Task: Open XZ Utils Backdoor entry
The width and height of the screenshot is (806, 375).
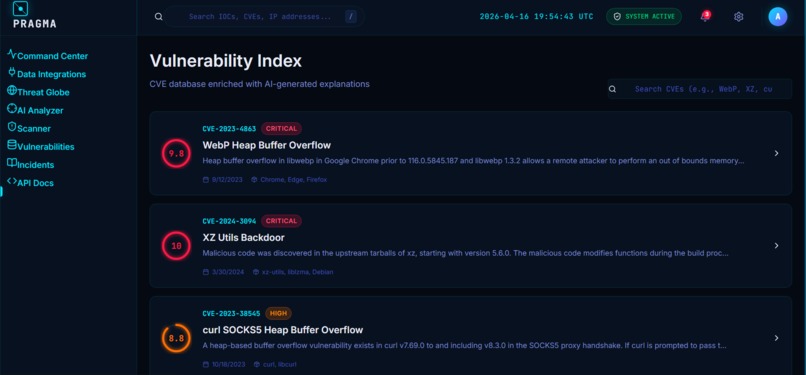Action: tap(244, 237)
